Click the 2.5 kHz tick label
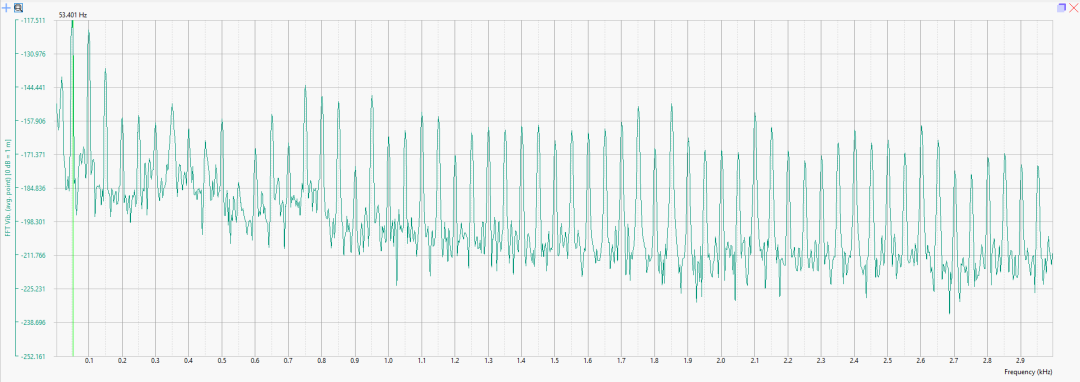The image size is (1080, 382). click(887, 361)
